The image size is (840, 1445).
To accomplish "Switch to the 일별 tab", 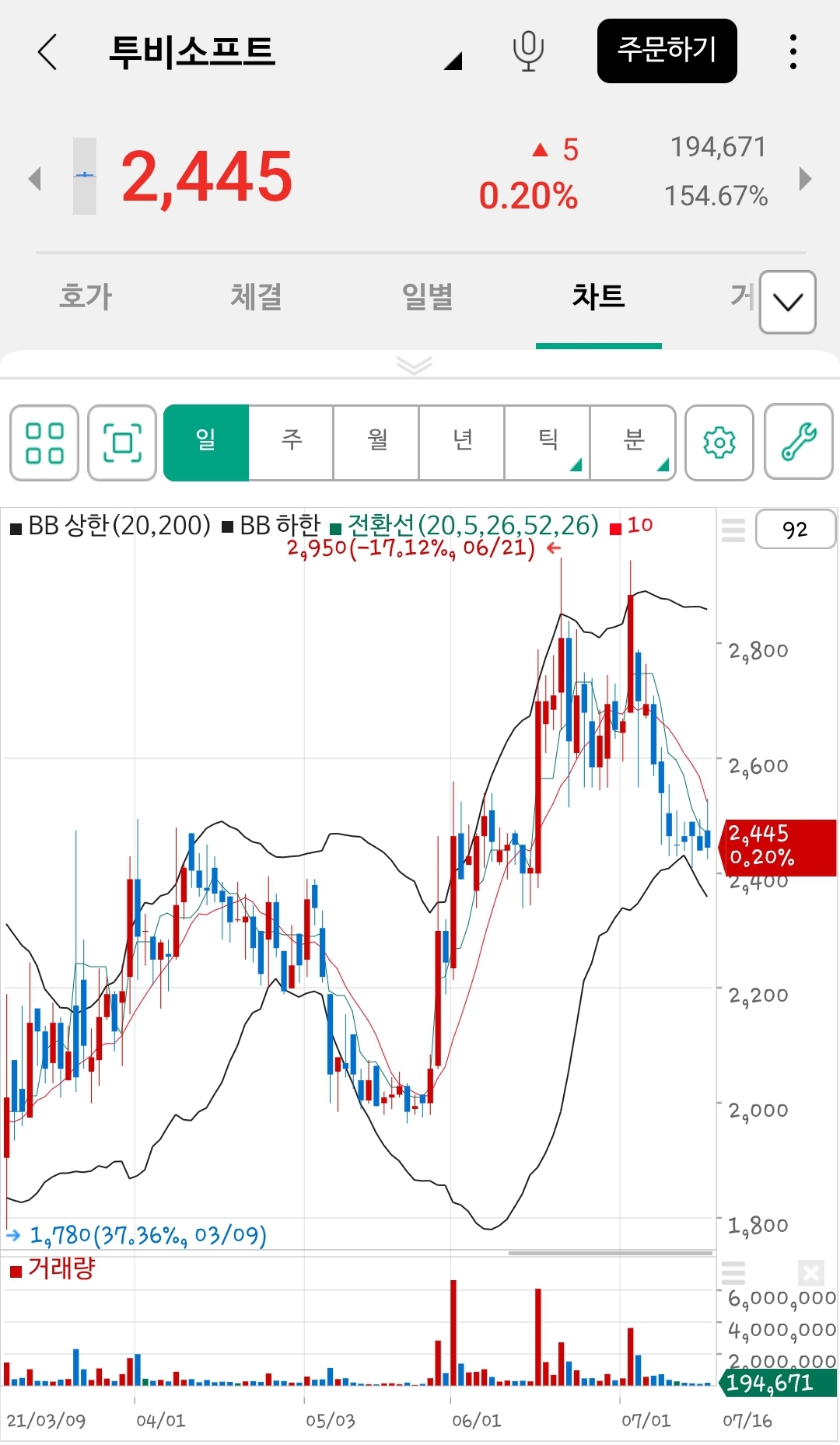I will pyautogui.click(x=427, y=296).
